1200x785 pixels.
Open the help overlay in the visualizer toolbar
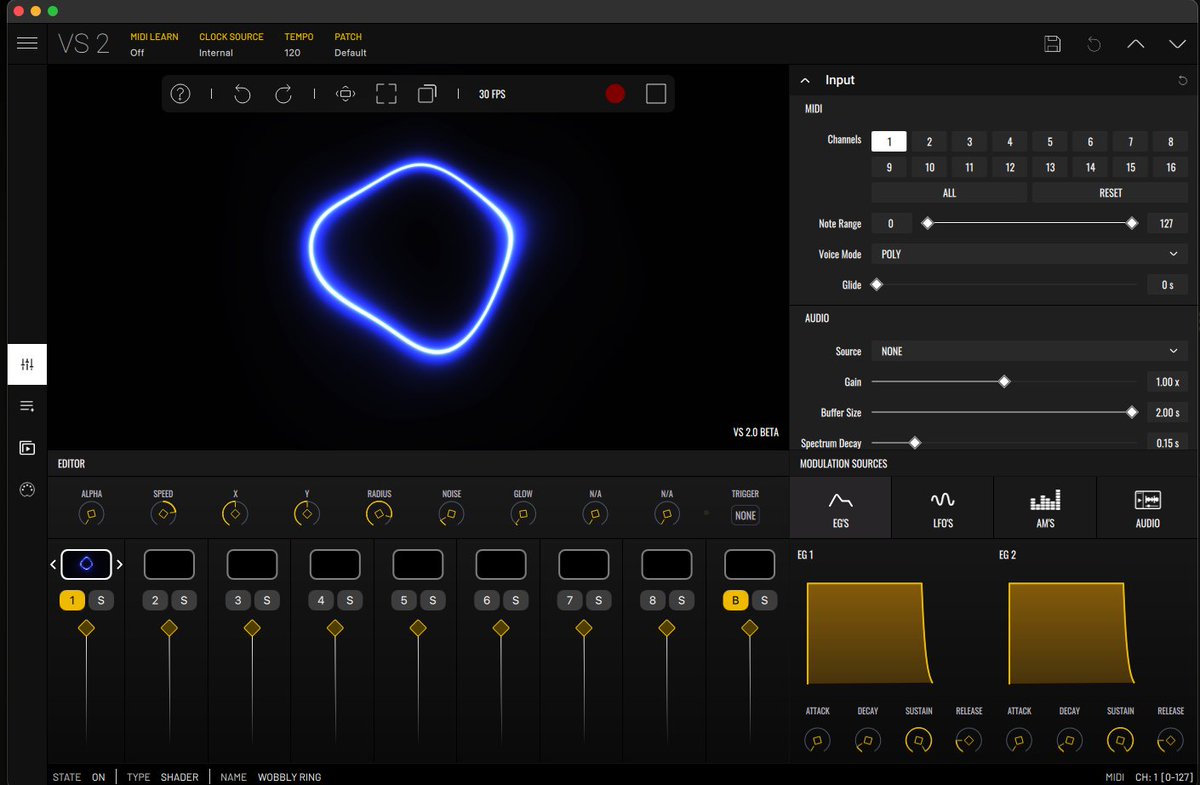(180, 93)
